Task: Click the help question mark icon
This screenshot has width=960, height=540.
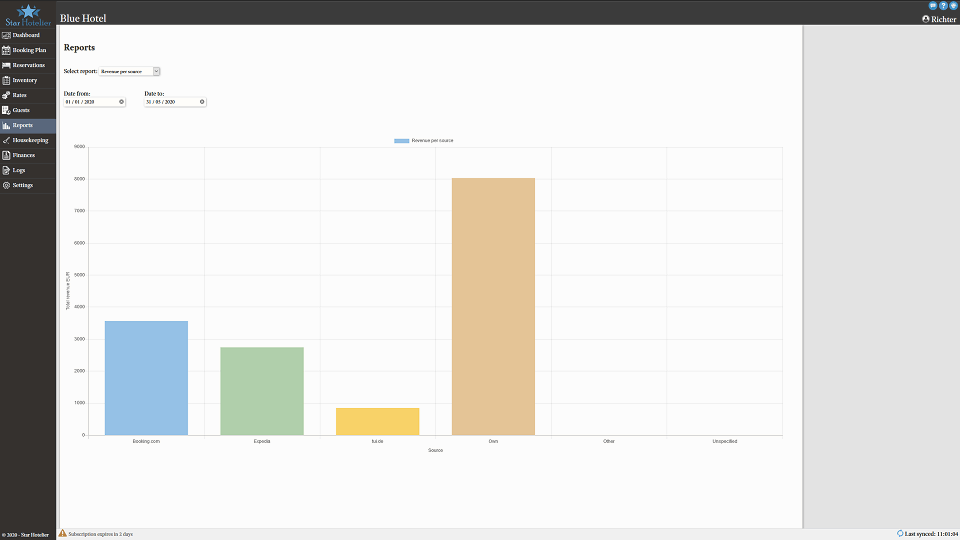Action: 942,6
